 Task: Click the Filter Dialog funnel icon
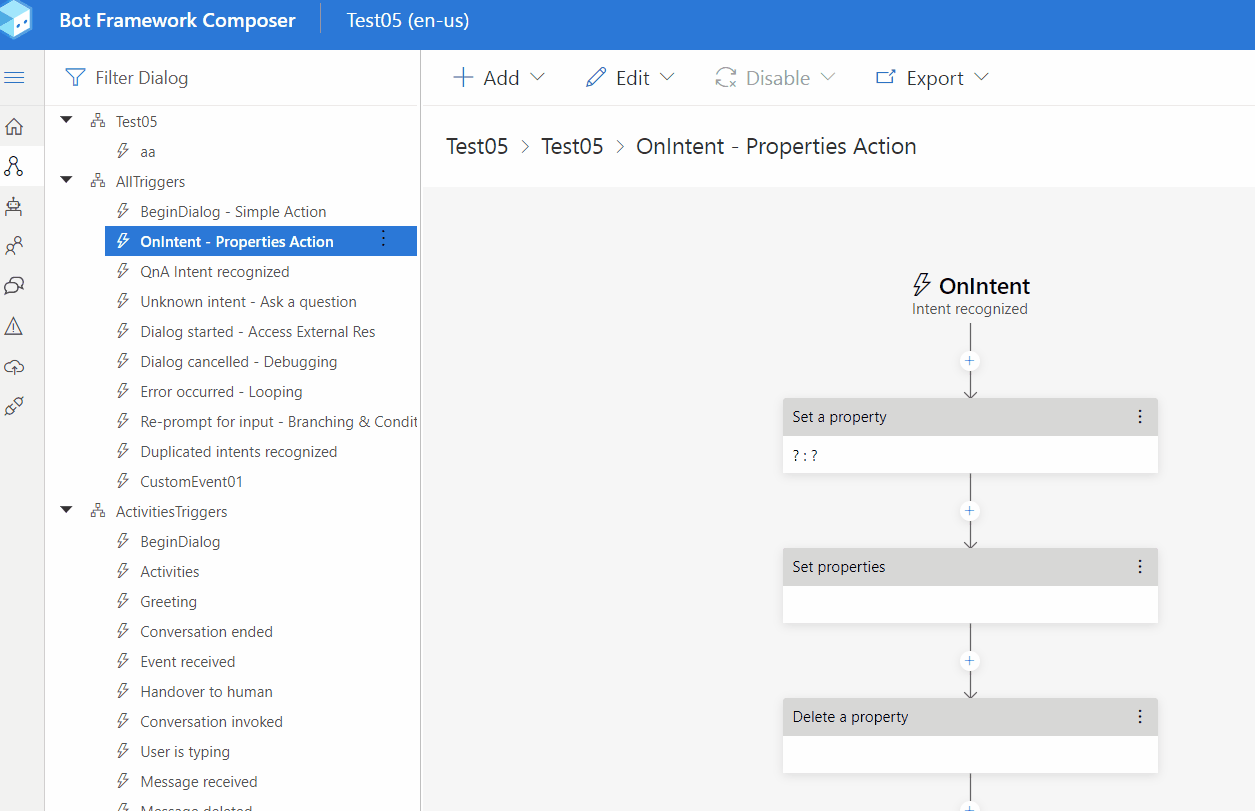tap(75, 77)
